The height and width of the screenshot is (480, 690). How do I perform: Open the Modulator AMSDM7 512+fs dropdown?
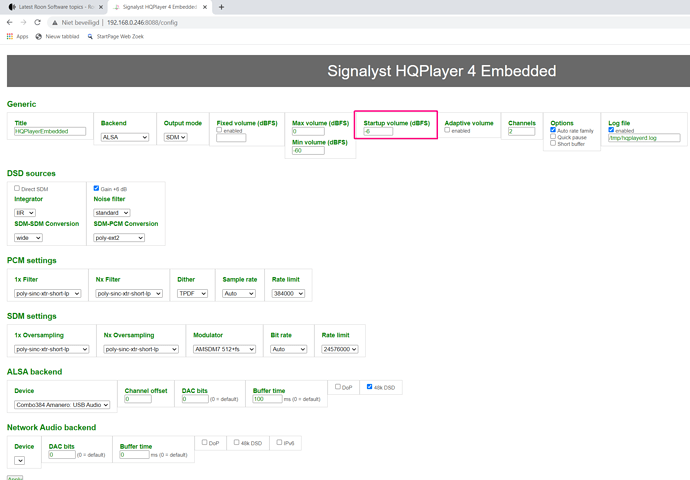[224, 349]
